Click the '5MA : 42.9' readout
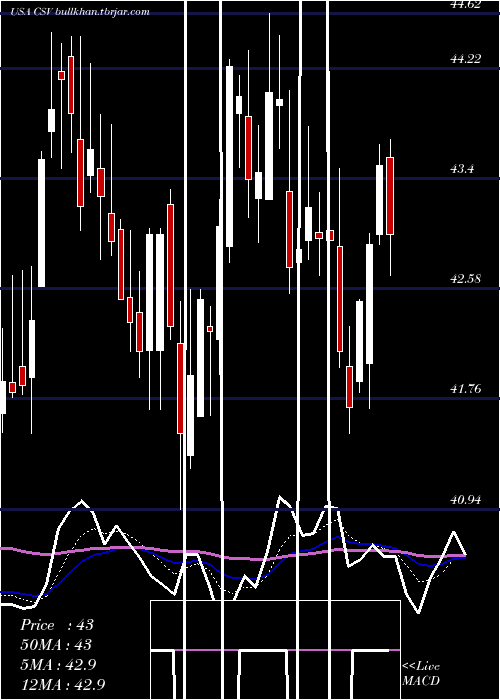Viewport: 500px width, 700px height. pyautogui.click(x=58, y=664)
